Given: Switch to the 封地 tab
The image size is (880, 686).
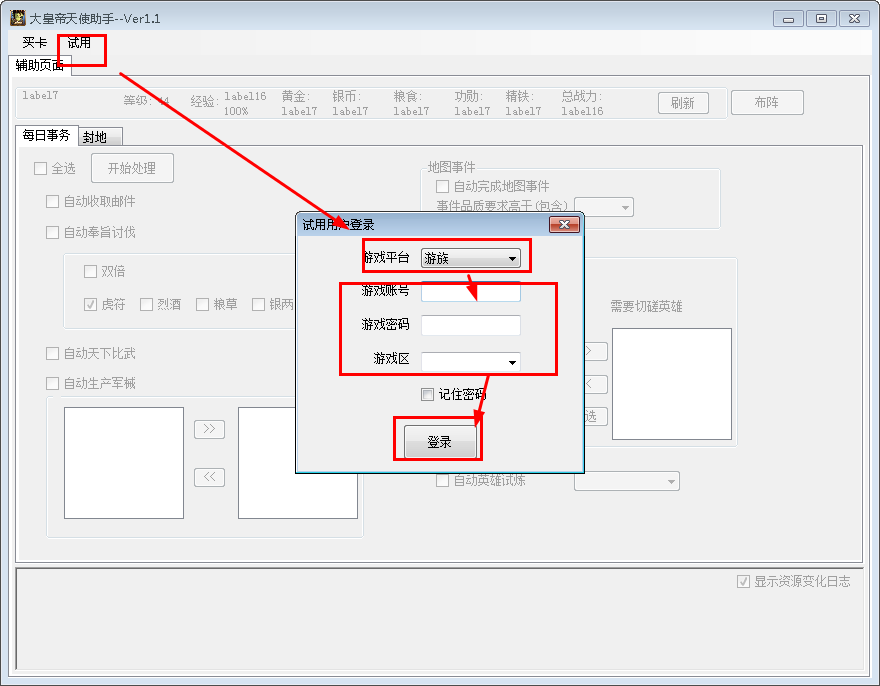Looking at the screenshot, I should 95,137.
